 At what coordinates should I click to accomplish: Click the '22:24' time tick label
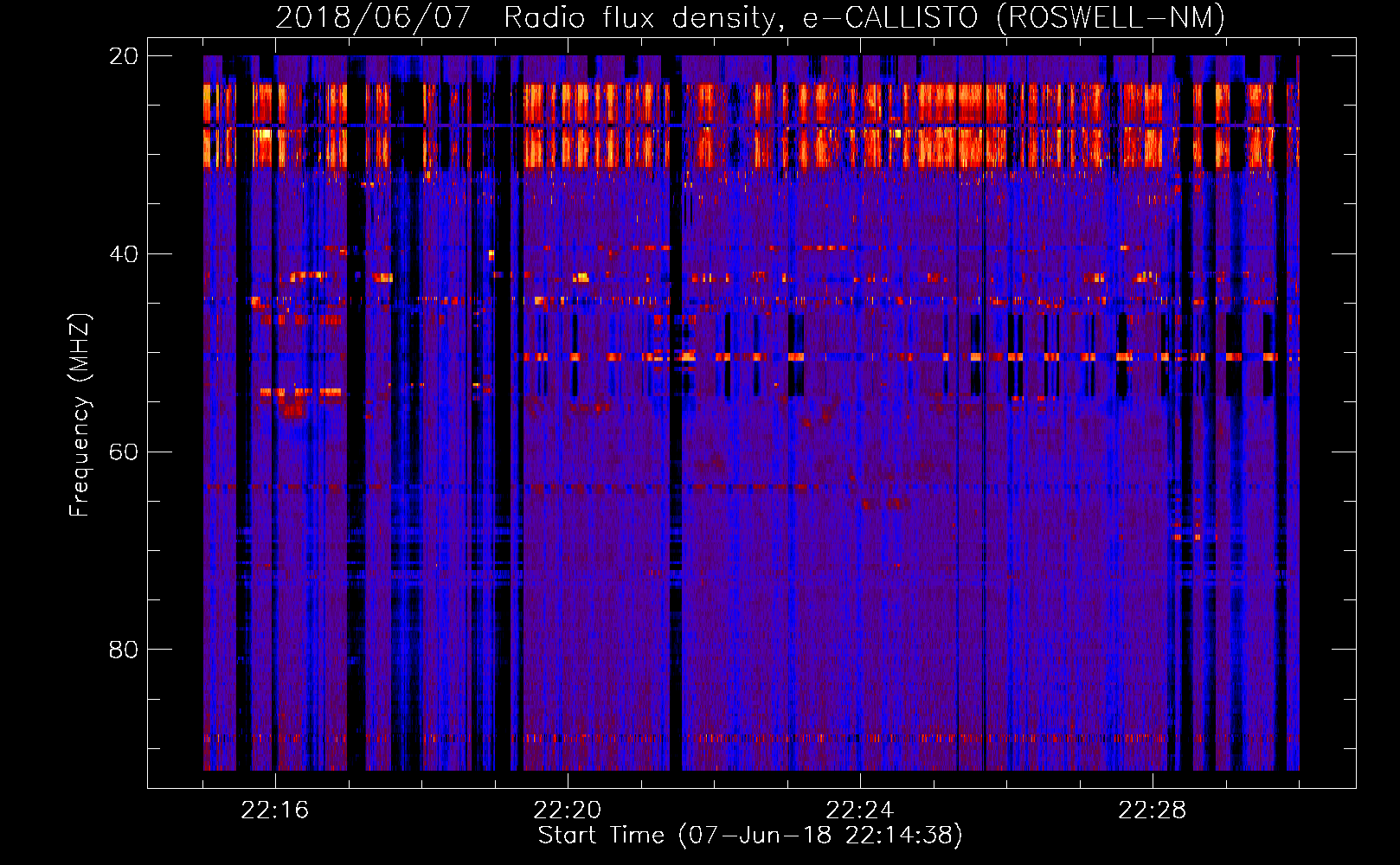tap(860, 811)
